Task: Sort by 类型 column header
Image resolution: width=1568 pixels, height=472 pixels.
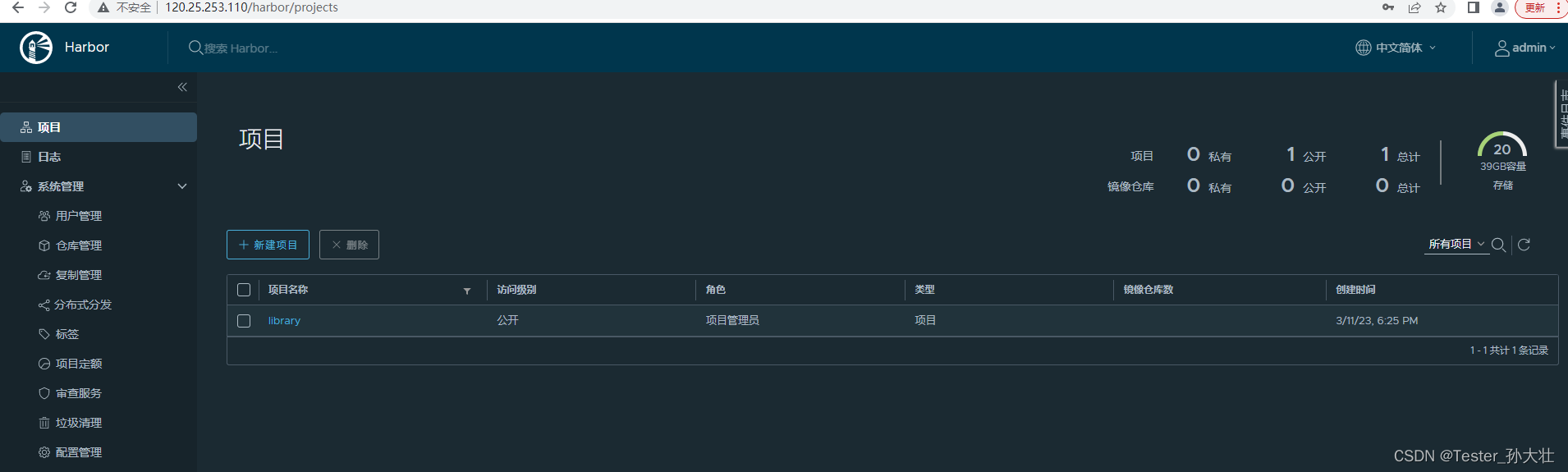Action: pos(925,290)
